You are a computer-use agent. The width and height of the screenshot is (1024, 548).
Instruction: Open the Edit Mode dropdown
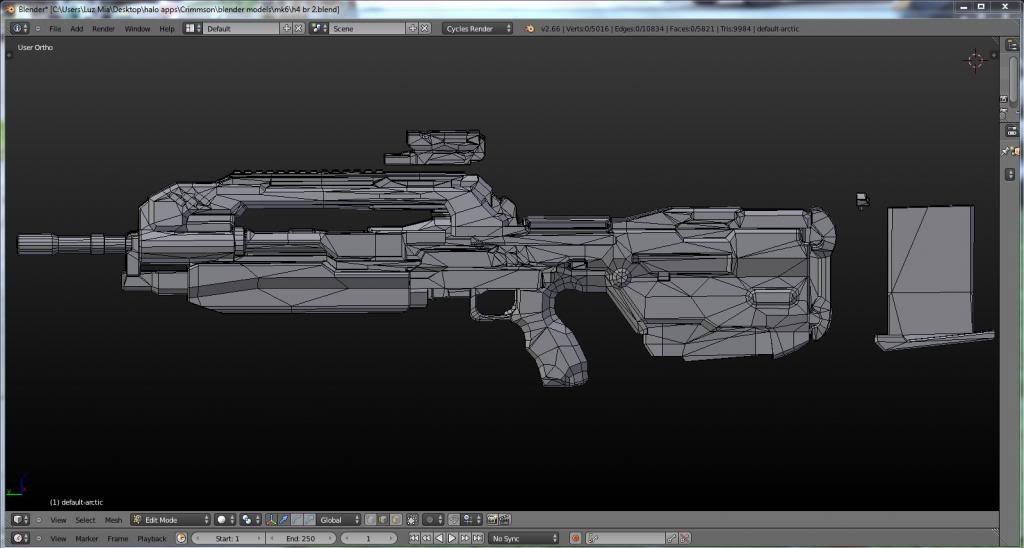pyautogui.click(x=171, y=520)
